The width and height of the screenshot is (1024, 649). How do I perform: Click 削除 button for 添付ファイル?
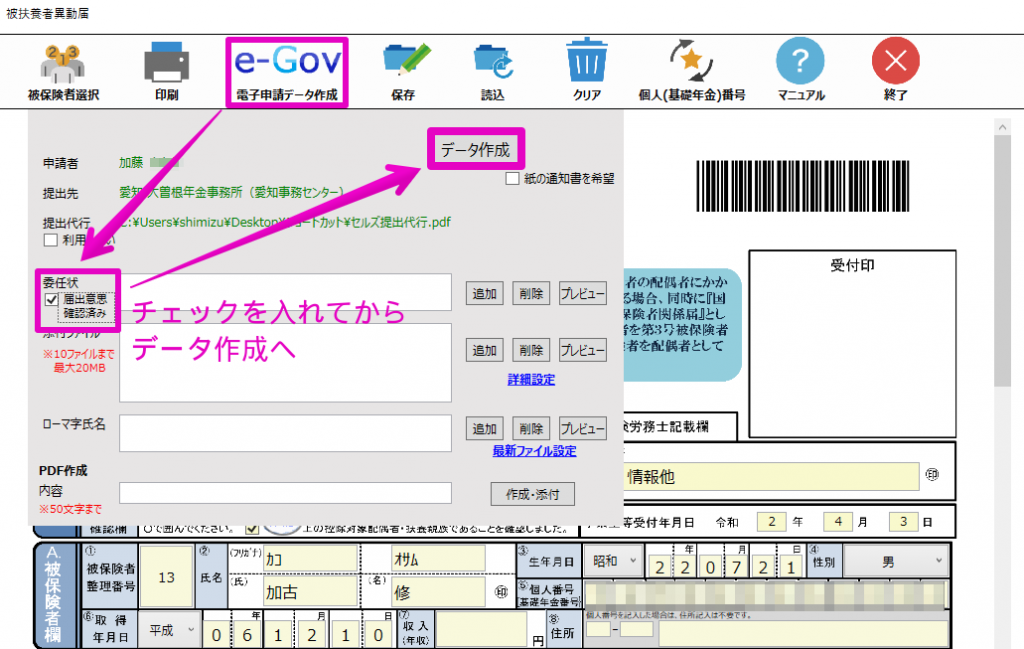tap(531, 351)
